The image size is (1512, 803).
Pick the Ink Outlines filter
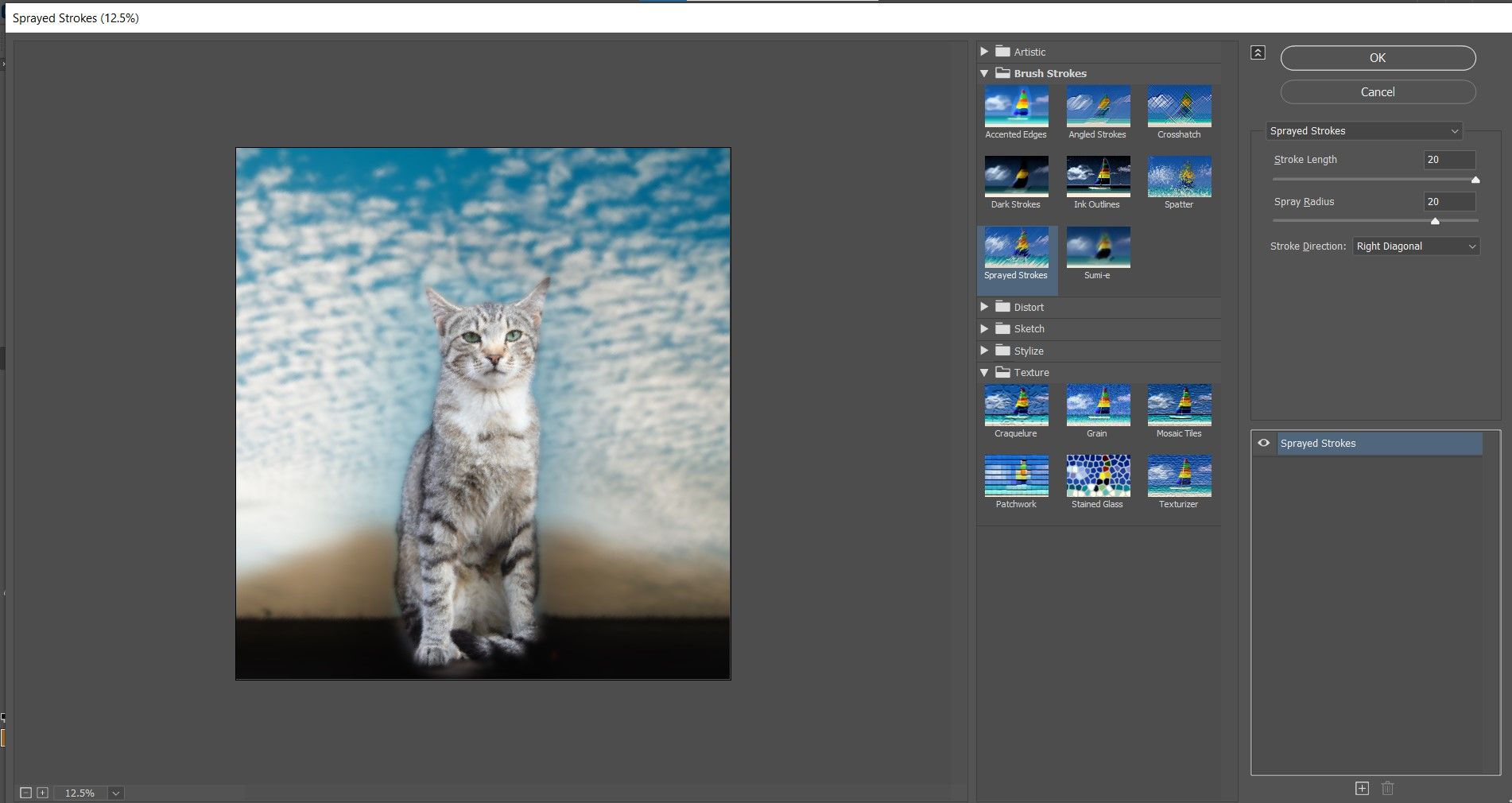(1097, 177)
